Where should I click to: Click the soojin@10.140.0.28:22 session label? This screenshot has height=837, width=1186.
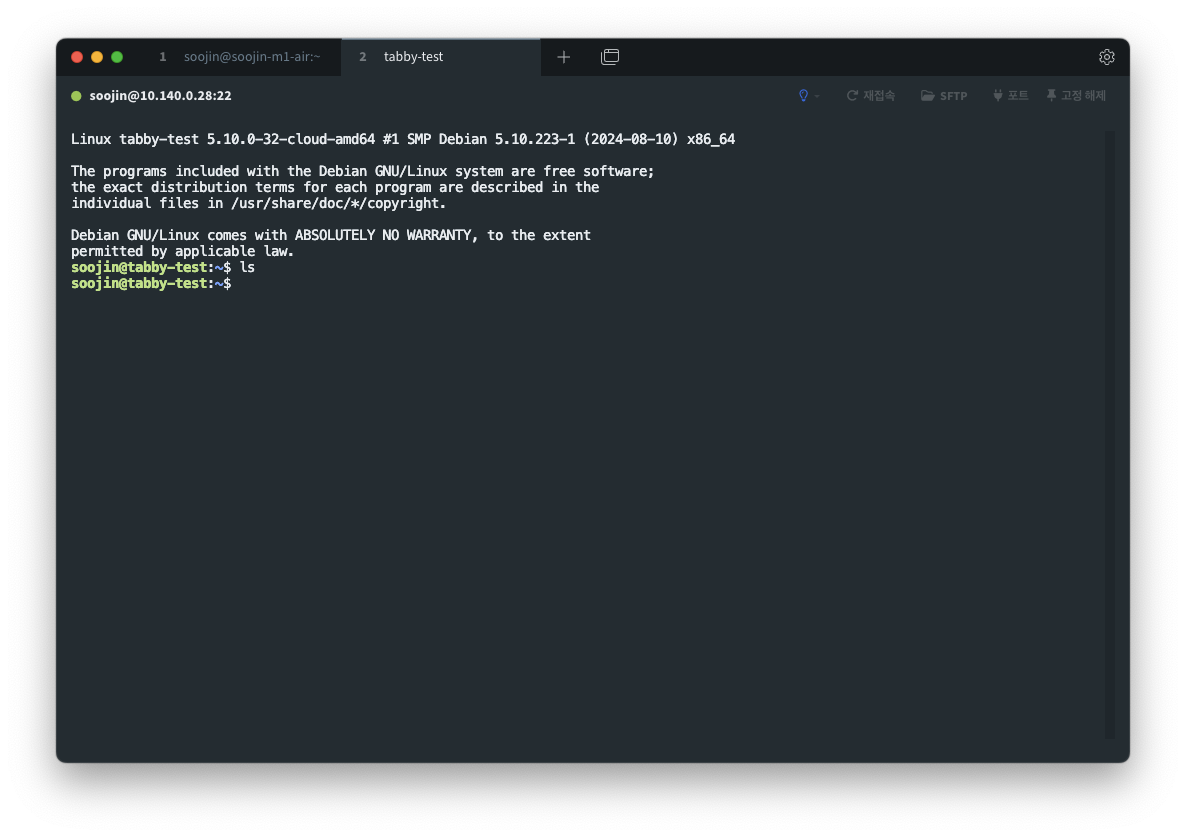(x=160, y=96)
